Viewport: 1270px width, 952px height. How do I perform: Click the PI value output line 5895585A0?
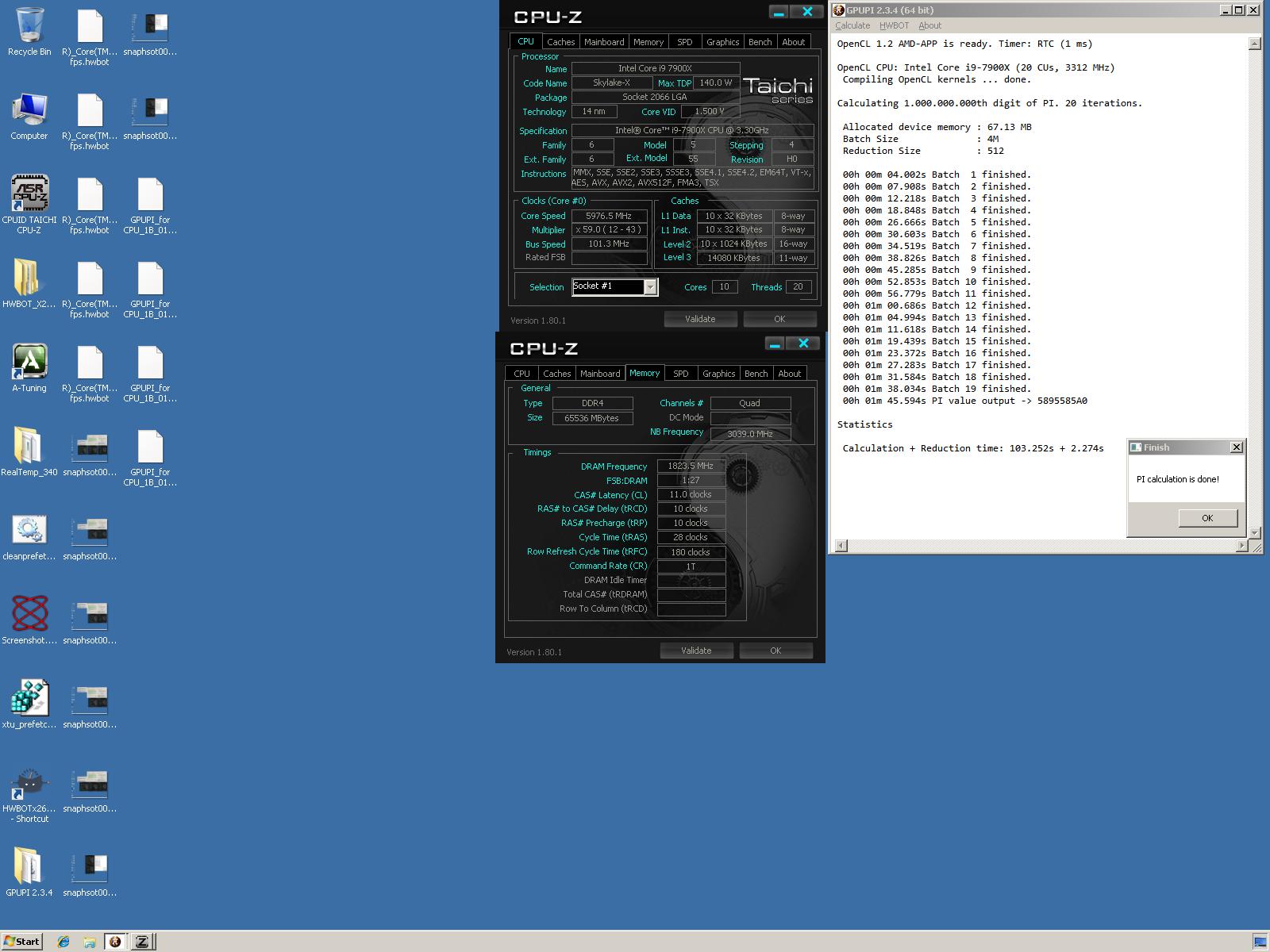pos(965,401)
